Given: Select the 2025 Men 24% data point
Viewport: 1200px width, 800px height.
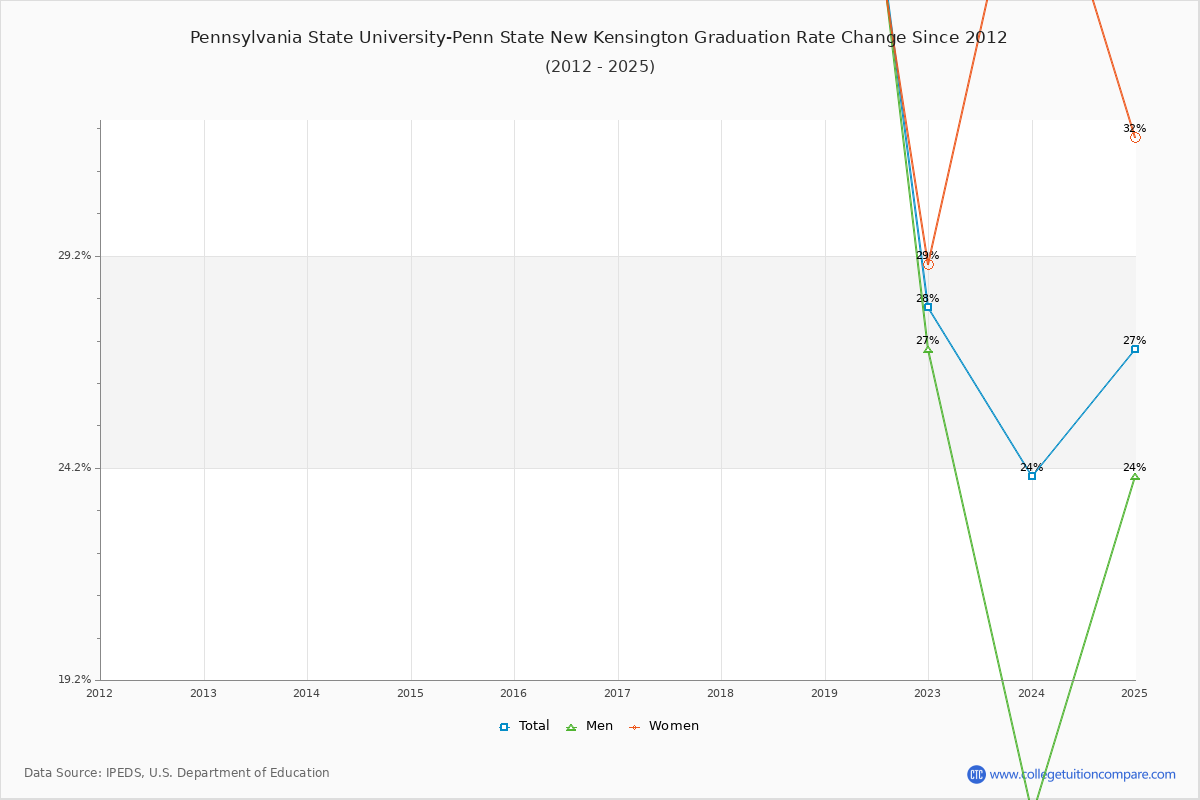Looking at the screenshot, I should [x=1135, y=476].
